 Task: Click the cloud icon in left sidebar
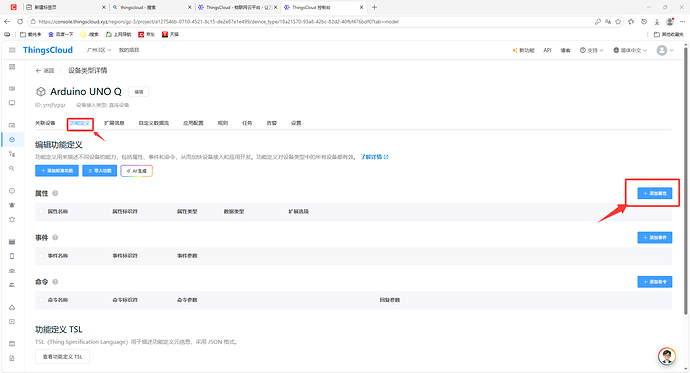(x=12, y=307)
